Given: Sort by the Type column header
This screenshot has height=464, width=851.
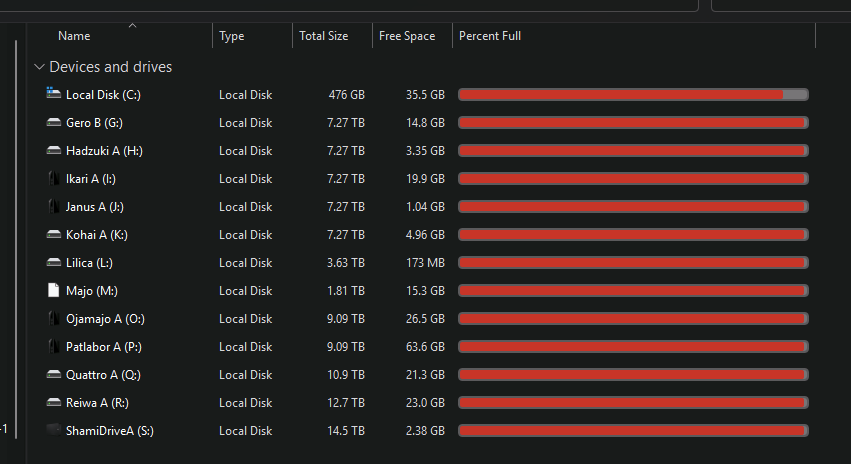Looking at the screenshot, I should [232, 36].
